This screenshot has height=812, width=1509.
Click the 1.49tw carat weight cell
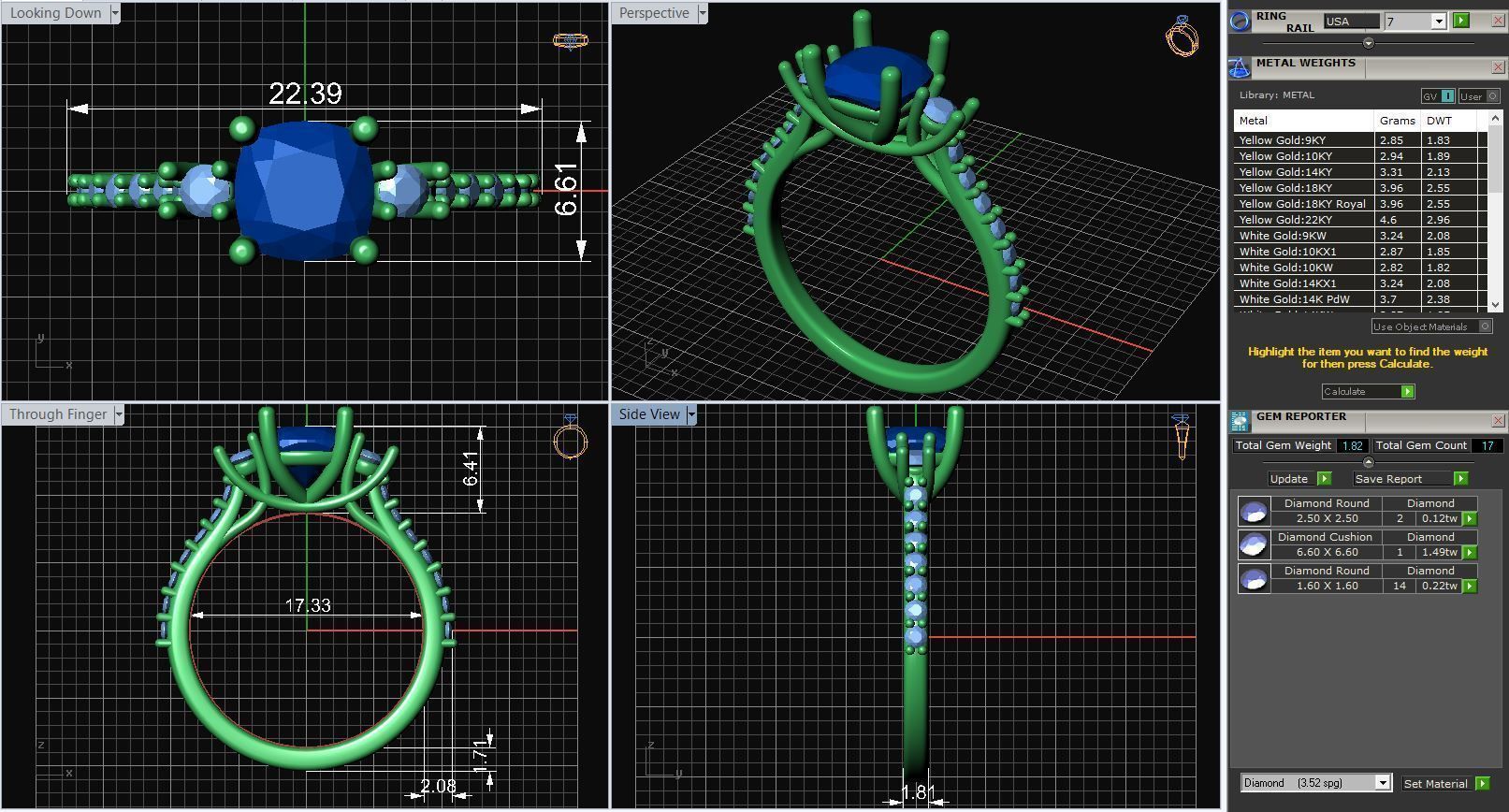[1439, 552]
